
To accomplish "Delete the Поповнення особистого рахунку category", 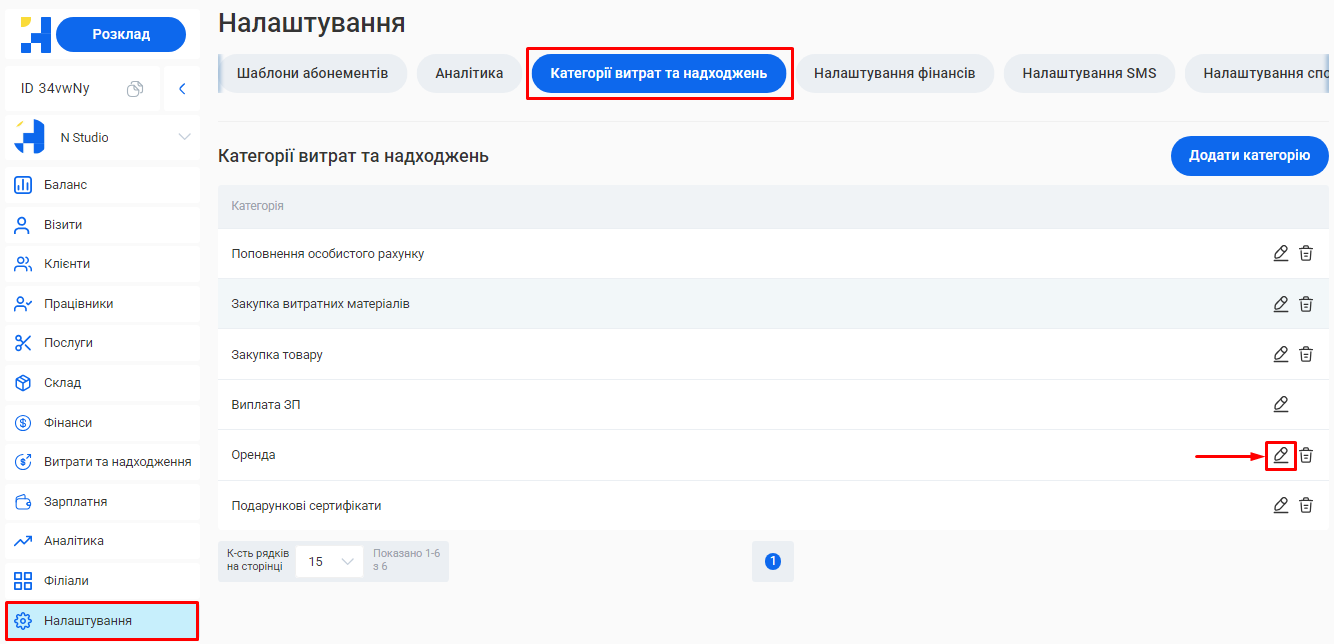I will [x=1307, y=253].
